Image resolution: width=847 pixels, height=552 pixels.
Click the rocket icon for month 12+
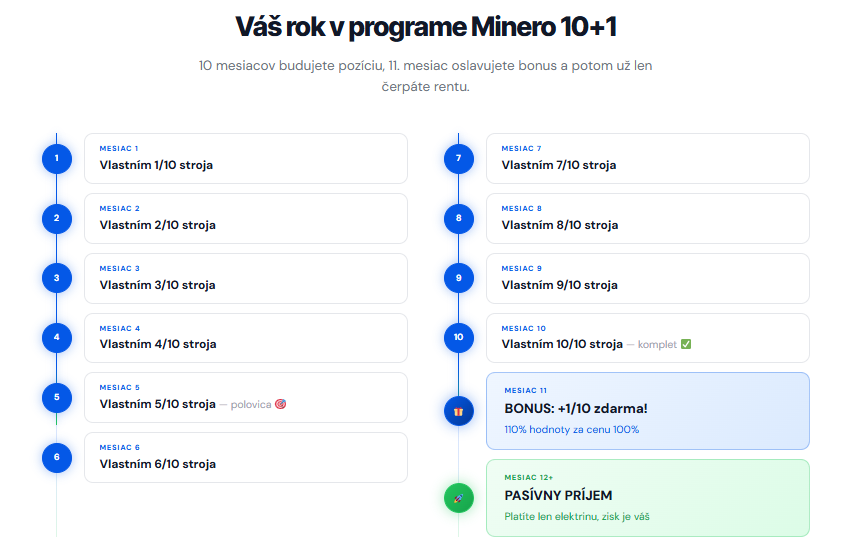(x=458, y=497)
